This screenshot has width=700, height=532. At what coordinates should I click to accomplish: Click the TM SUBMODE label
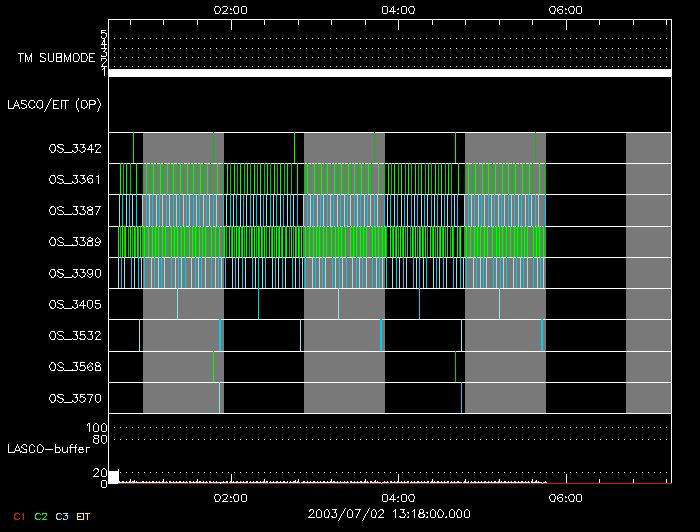(x=55, y=57)
